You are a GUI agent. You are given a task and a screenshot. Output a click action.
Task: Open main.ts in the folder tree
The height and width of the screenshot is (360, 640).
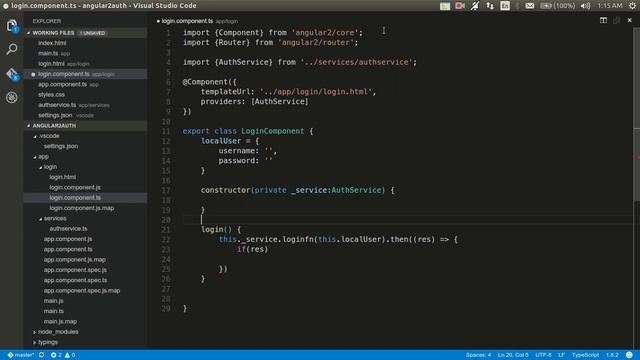53,311
